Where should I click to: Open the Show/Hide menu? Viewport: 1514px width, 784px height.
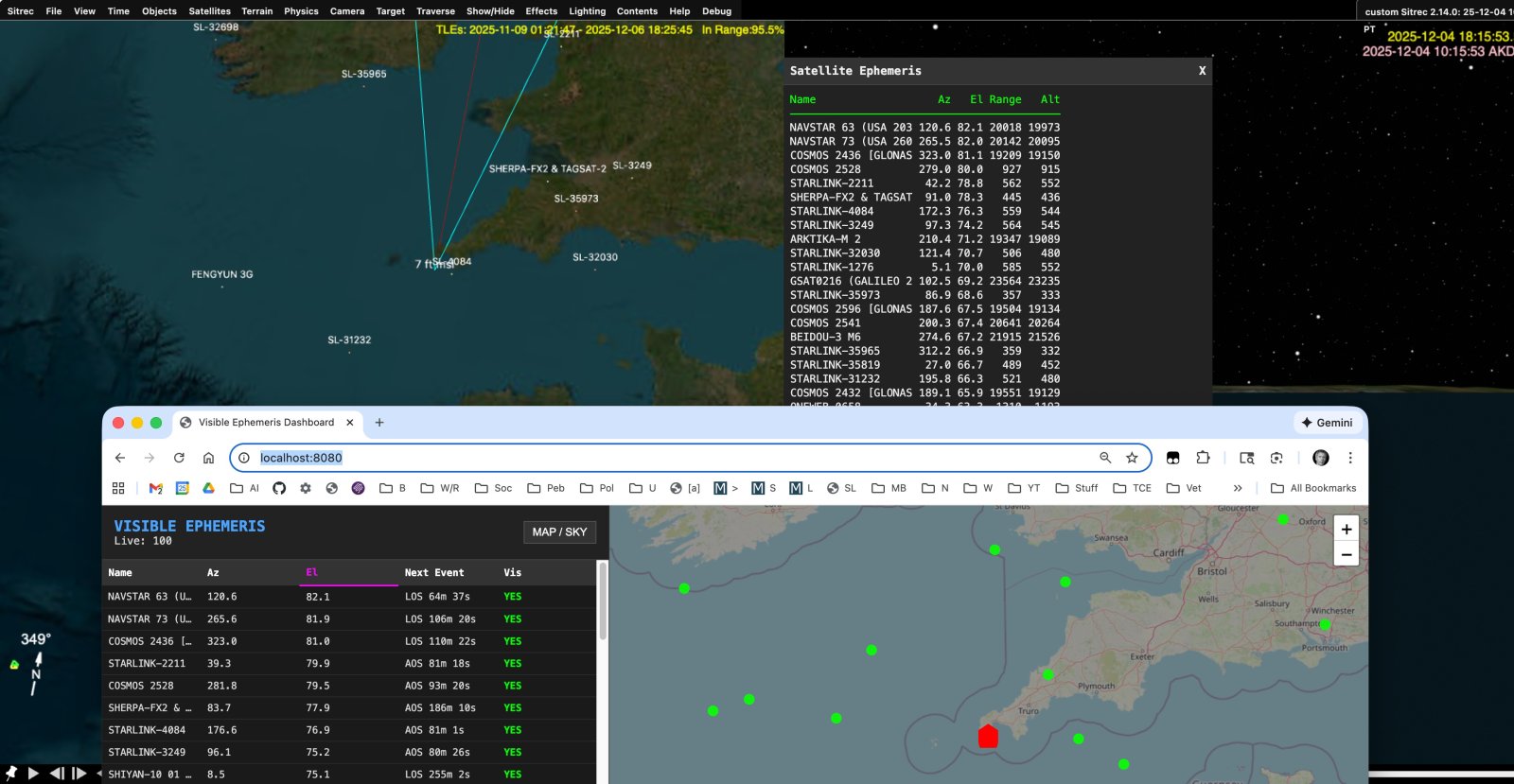[x=490, y=11]
